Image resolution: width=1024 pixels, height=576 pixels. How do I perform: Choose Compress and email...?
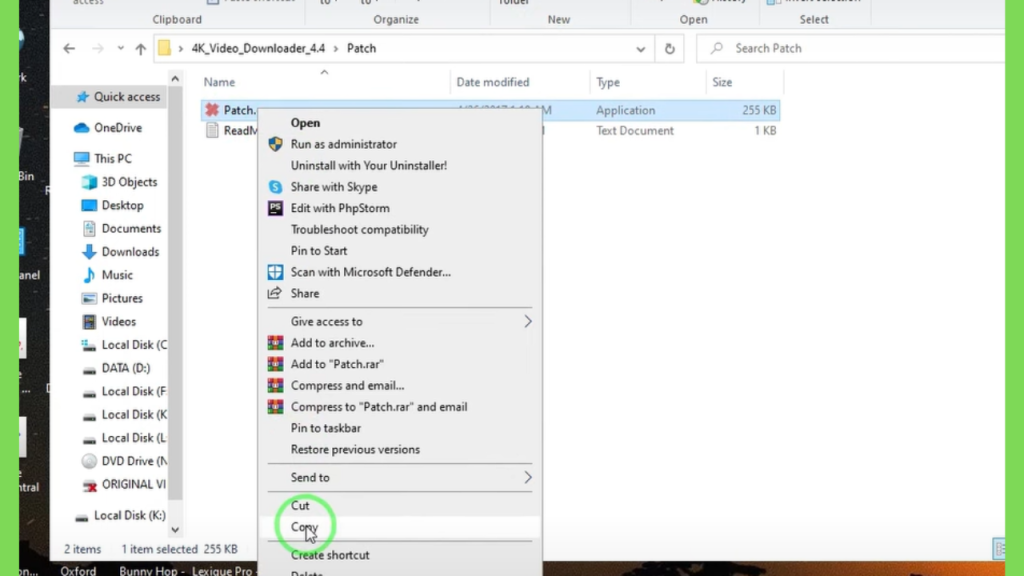pyautogui.click(x=347, y=385)
